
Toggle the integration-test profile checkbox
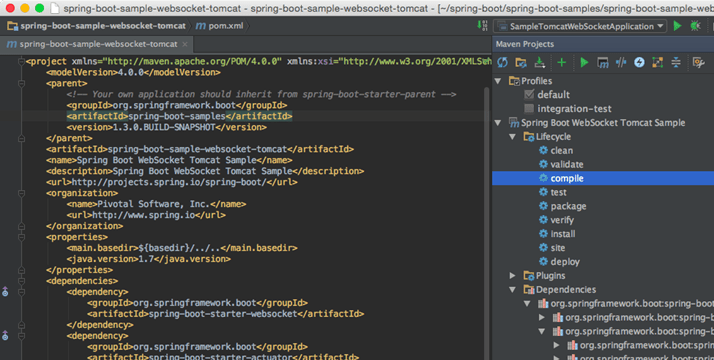529,108
